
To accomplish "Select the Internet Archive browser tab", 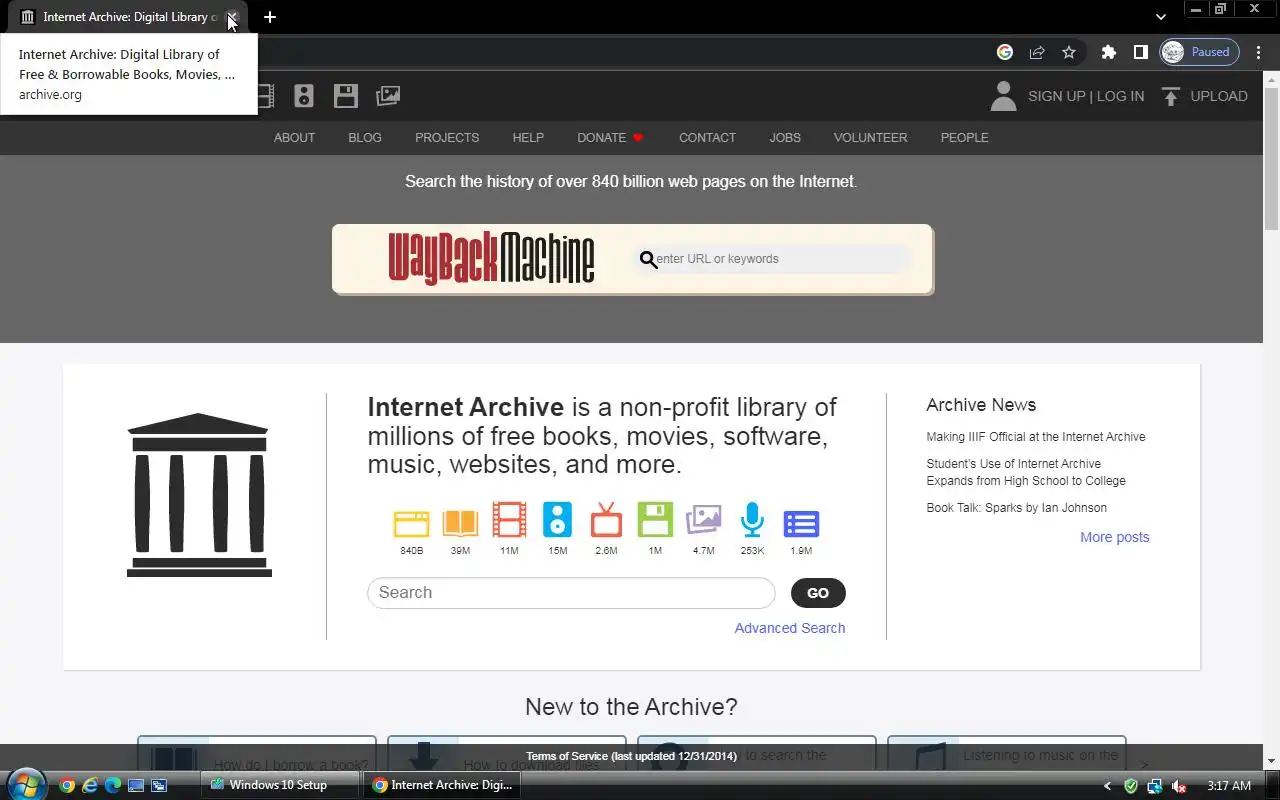I will (129, 17).
